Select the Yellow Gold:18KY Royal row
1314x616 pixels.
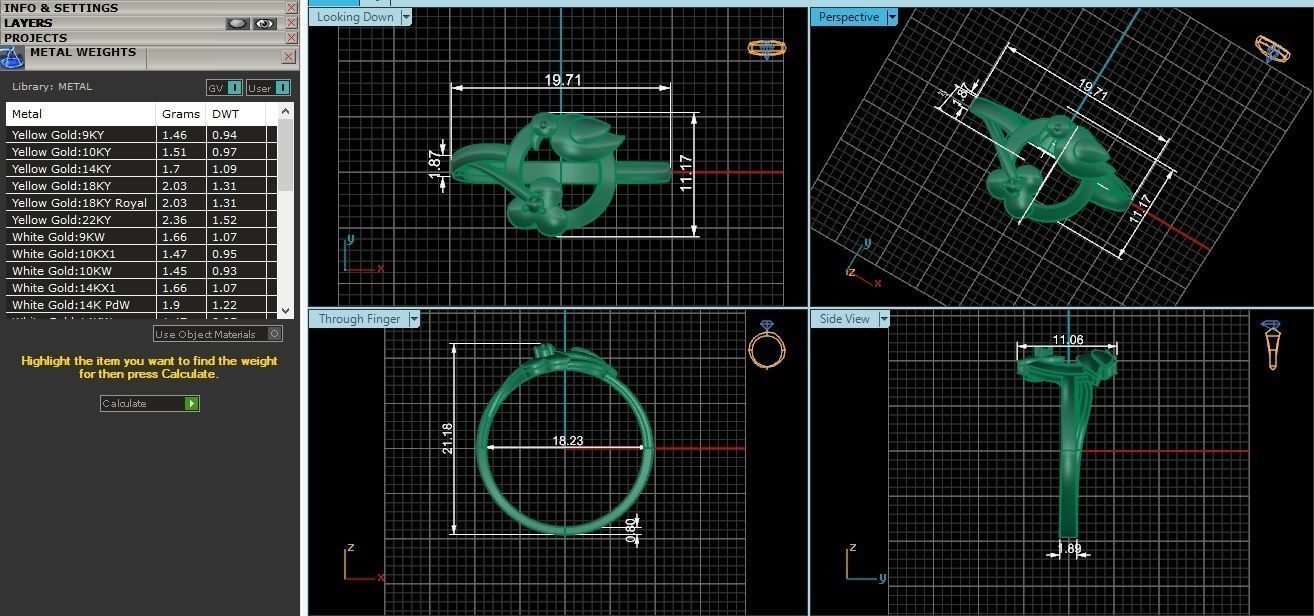(x=142, y=203)
